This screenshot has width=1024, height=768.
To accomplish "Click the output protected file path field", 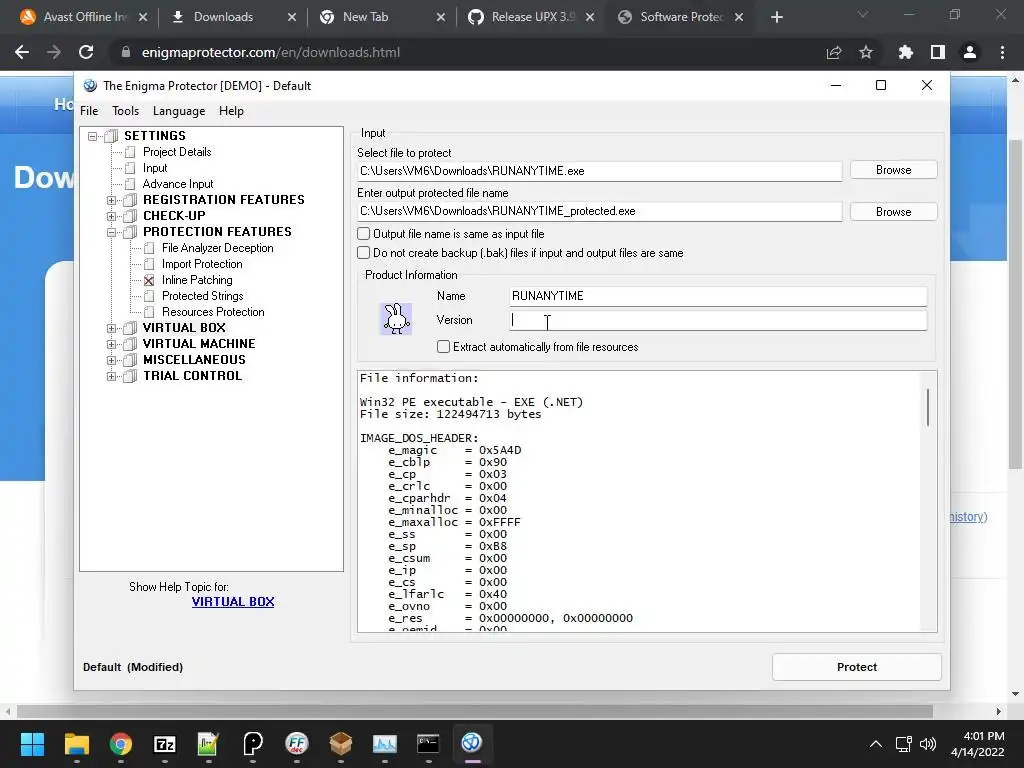I will pyautogui.click(x=600, y=211).
